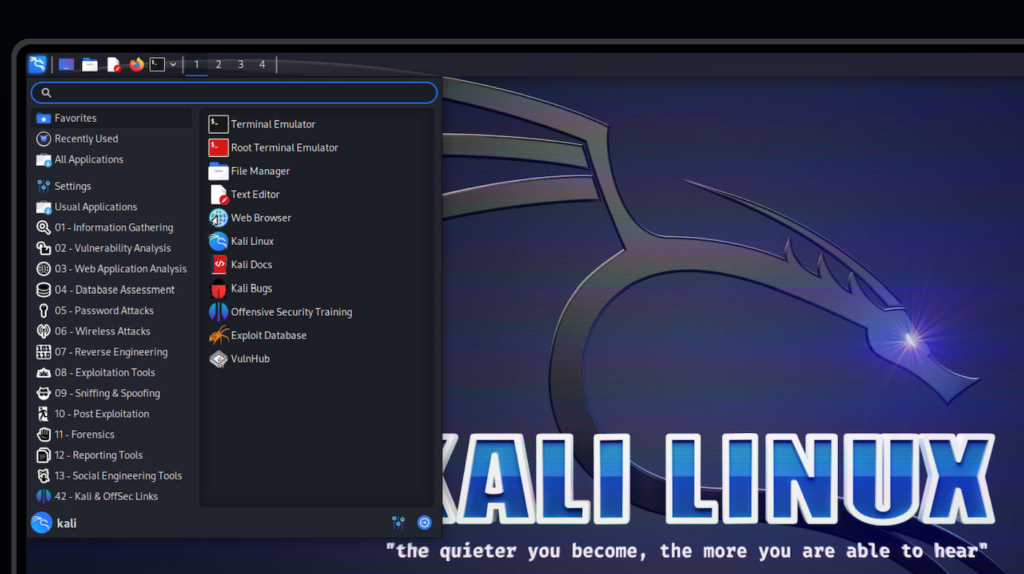Open the Offensive Security Training link
The width and height of the screenshot is (1024, 574).
(x=291, y=312)
